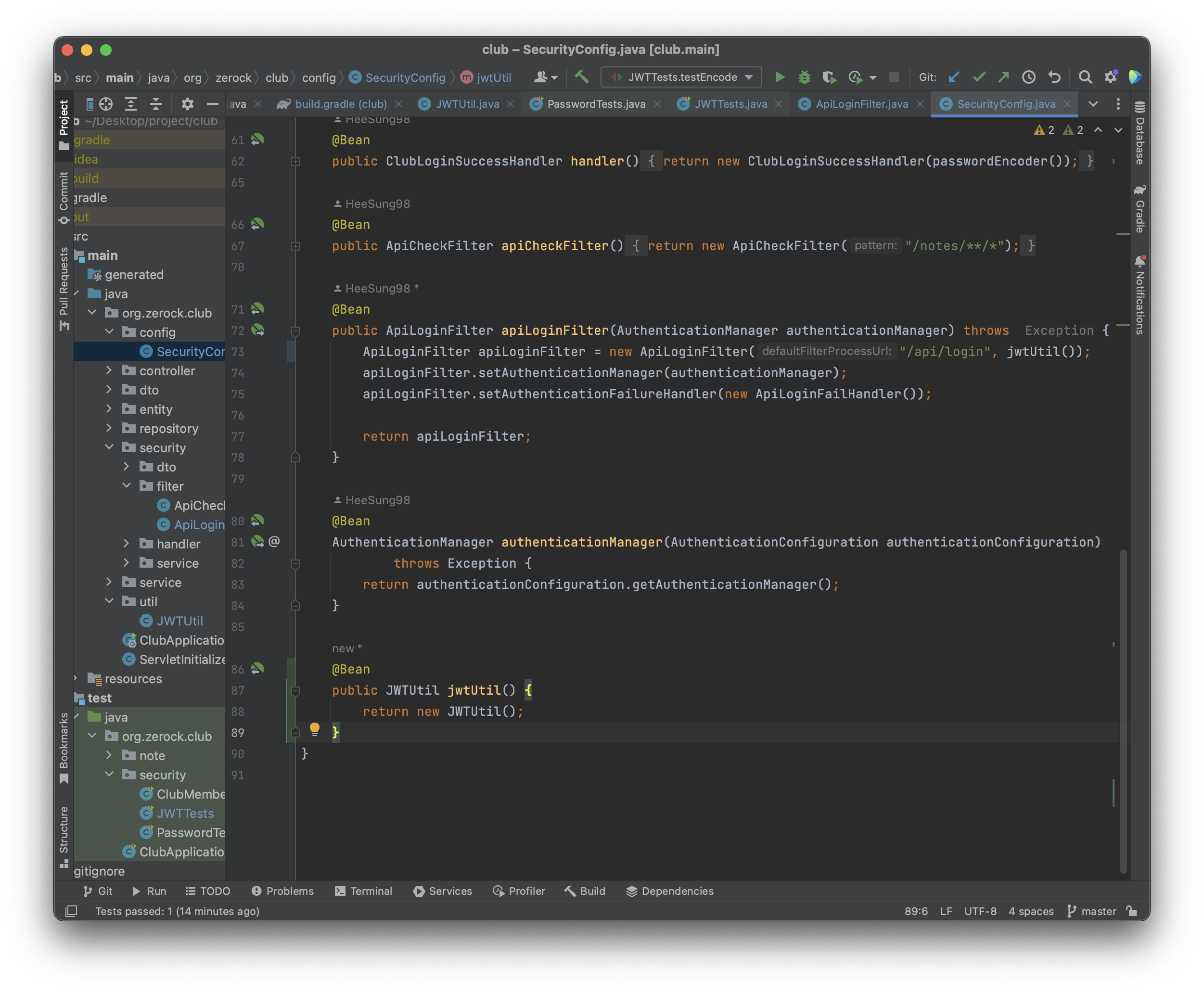Push commits with the Git push arrow

(1003, 77)
